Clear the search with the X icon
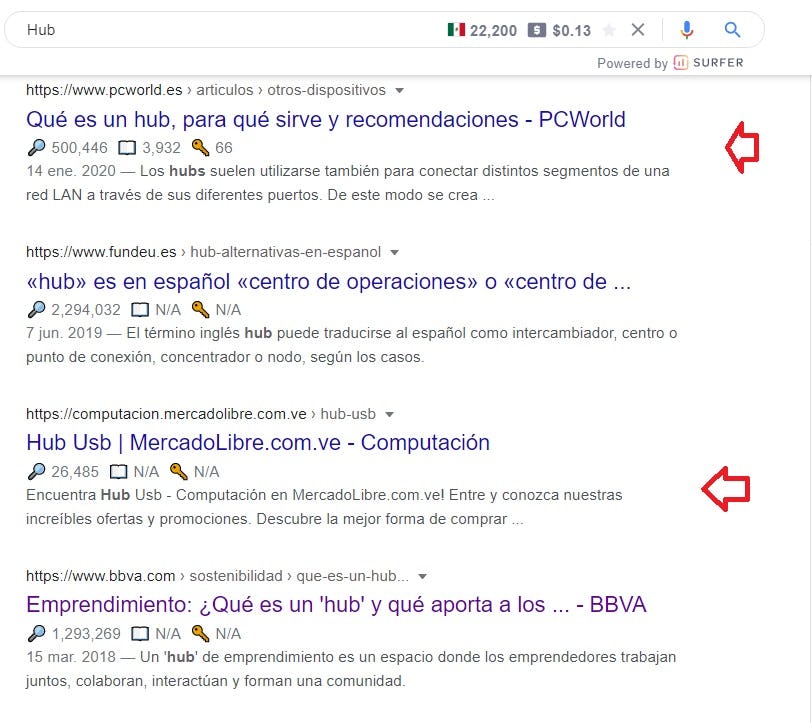The height and width of the screenshot is (723, 812). [638, 29]
